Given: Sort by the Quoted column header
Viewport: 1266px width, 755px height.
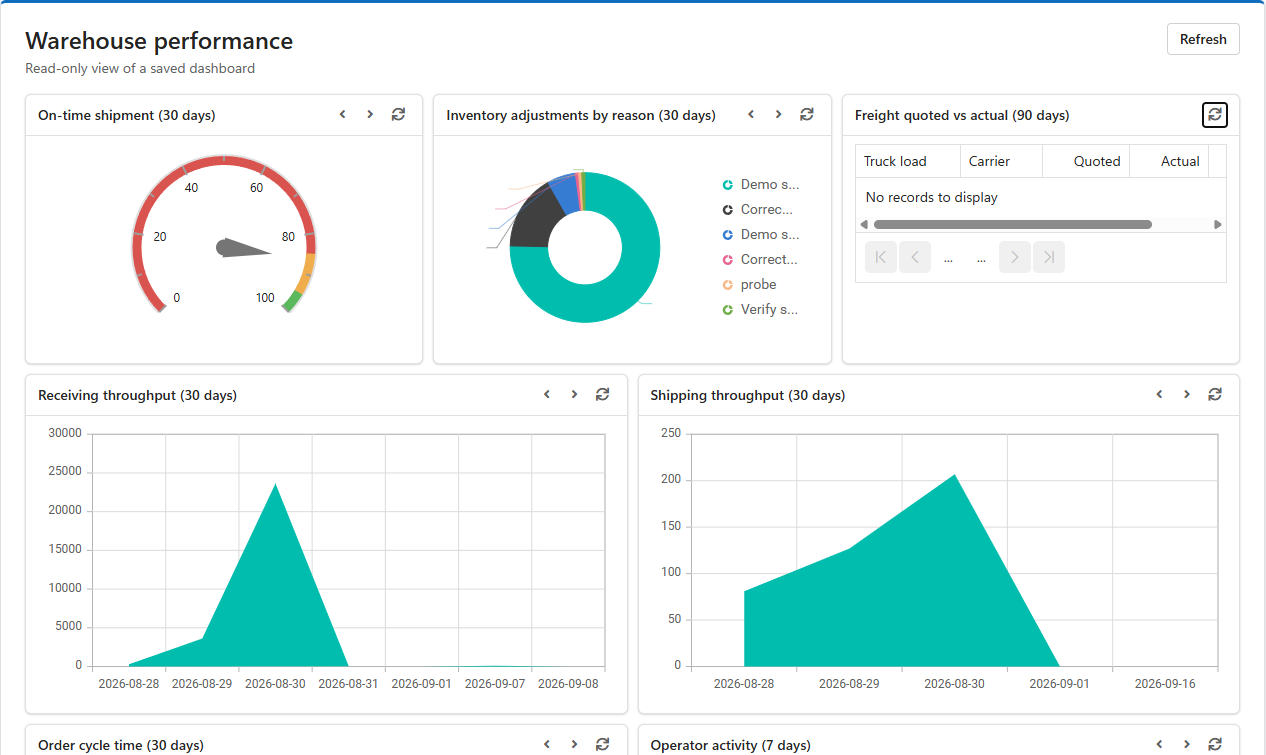Looking at the screenshot, I should click(x=1086, y=161).
